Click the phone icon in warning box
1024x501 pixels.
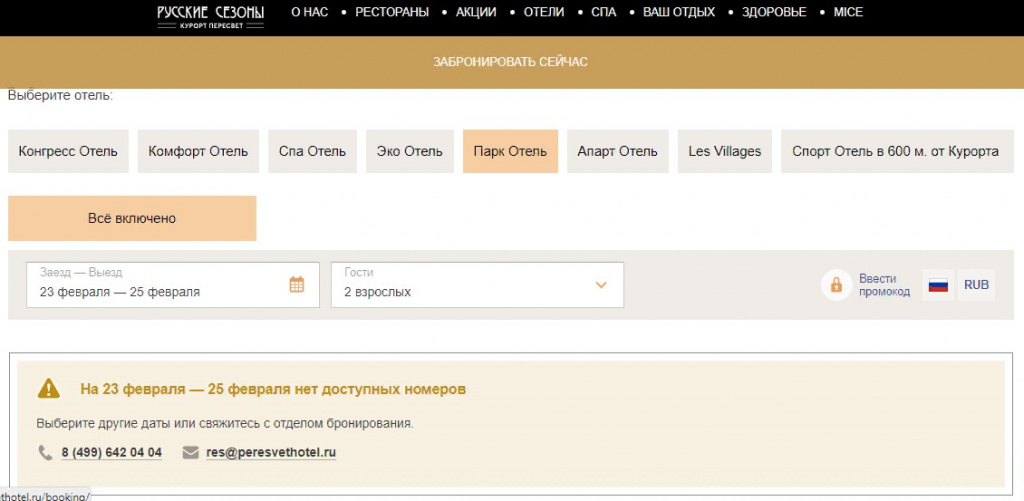pyautogui.click(x=46, y=452)
